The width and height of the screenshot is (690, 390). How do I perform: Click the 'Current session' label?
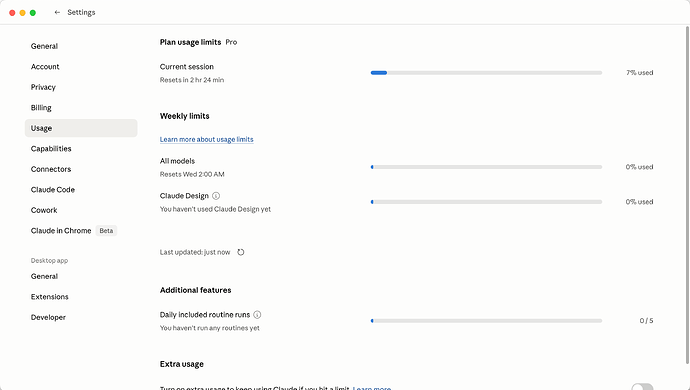point(187,66)
